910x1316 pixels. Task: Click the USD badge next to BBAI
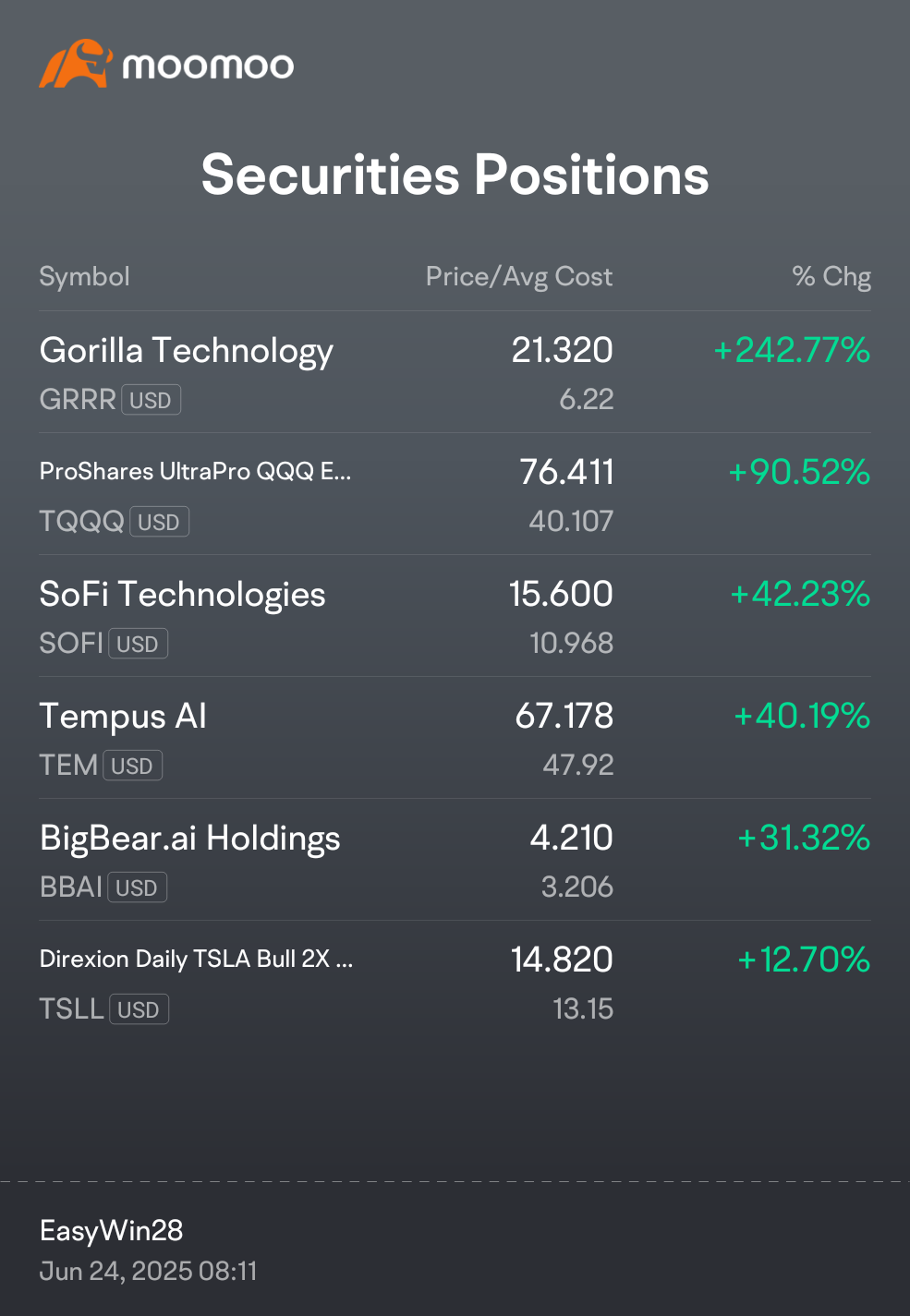point(137,887)
